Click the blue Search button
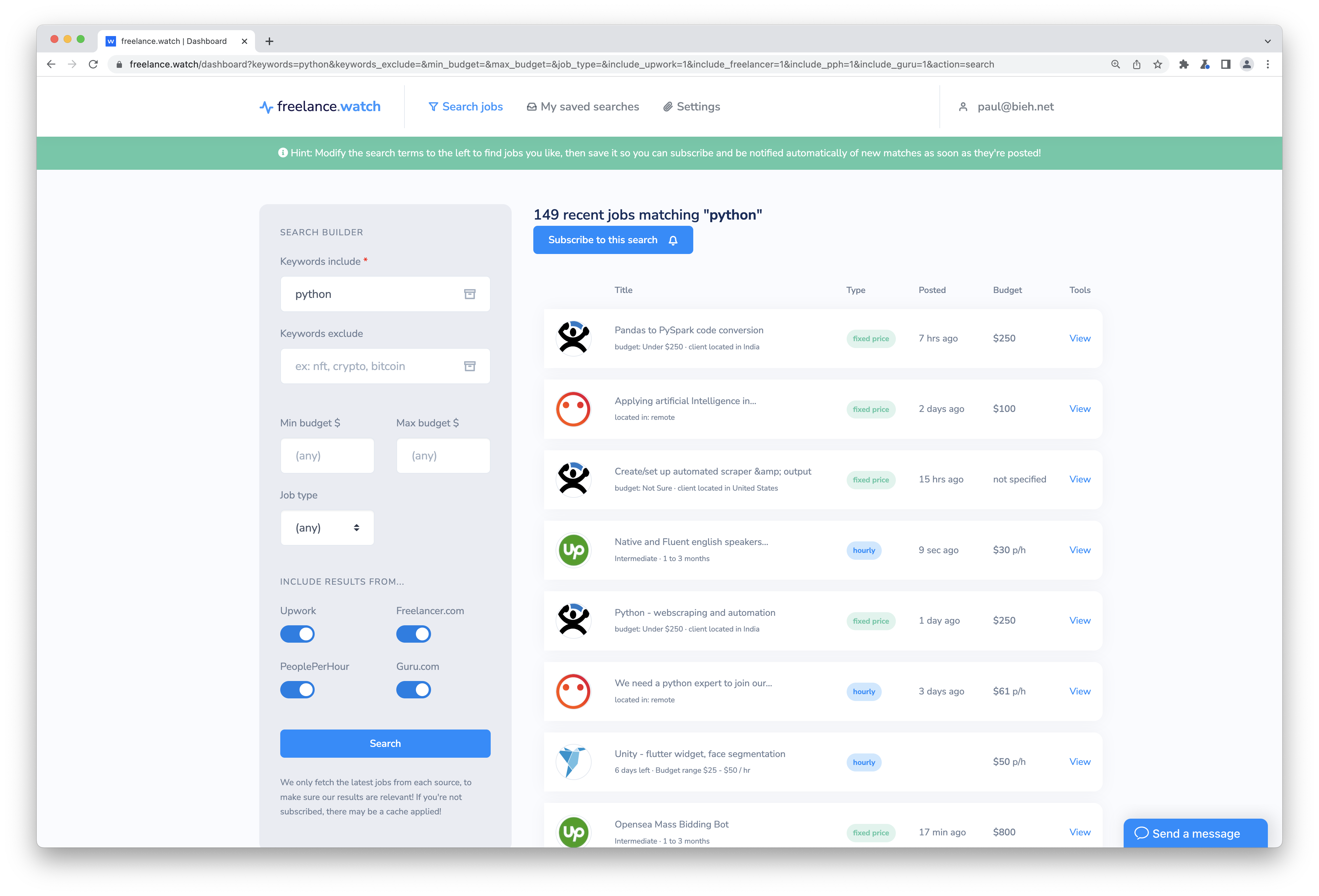 [385, 743]
